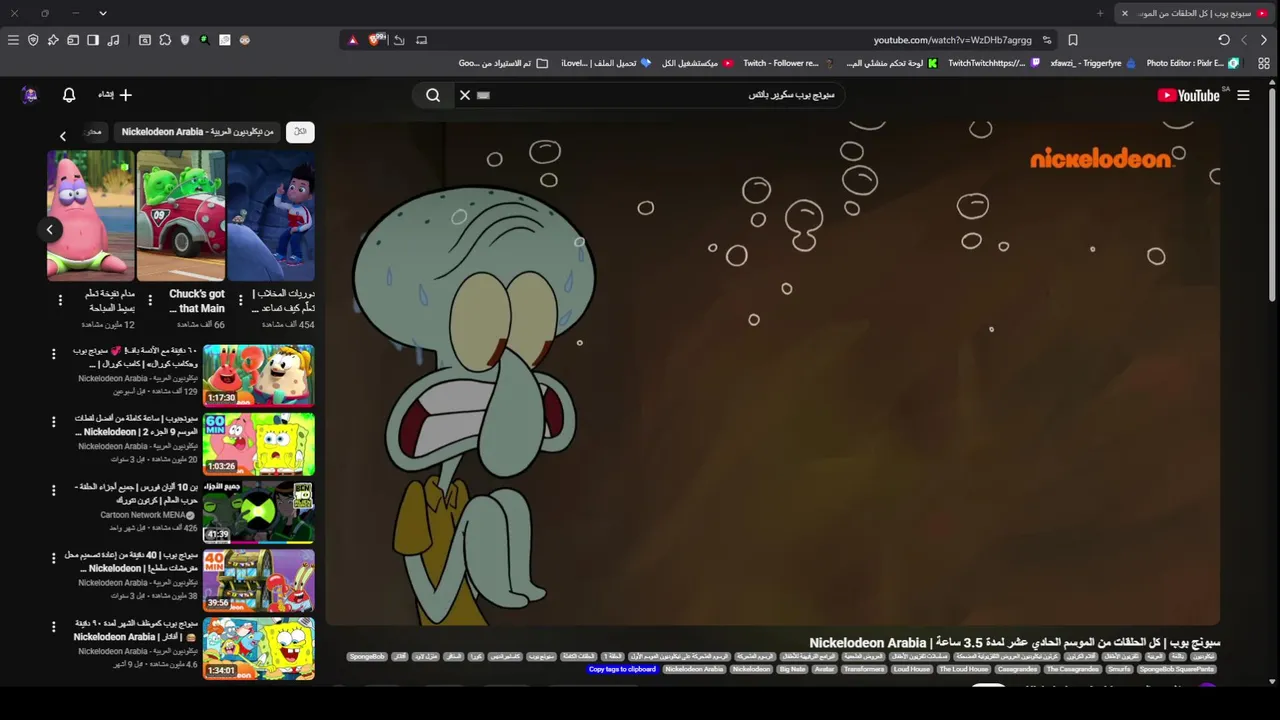1280x720 pixels.
Task: Click The Loud House tag
Action: (964, 669)
